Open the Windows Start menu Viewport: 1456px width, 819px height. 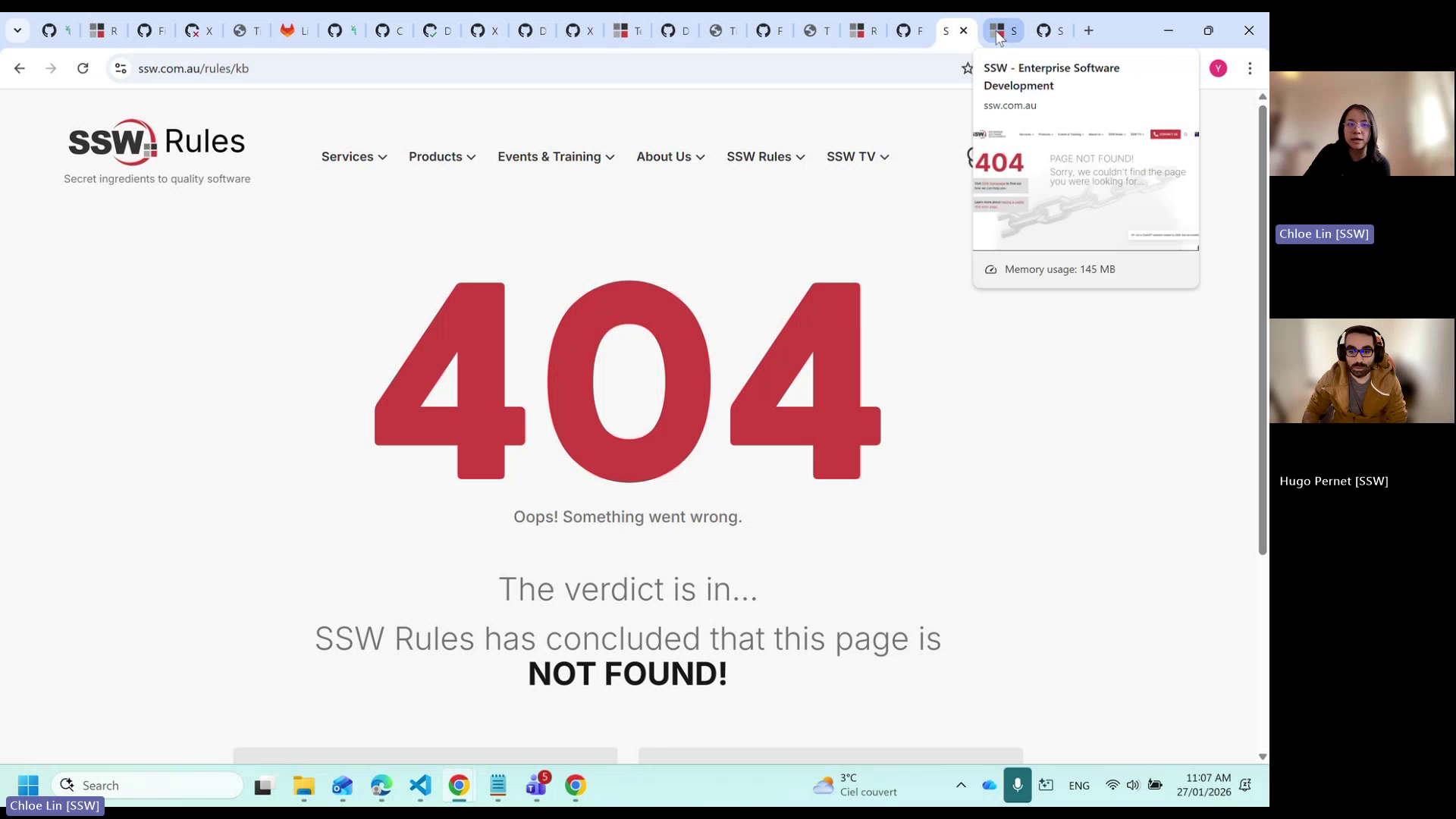pos(28,786)
